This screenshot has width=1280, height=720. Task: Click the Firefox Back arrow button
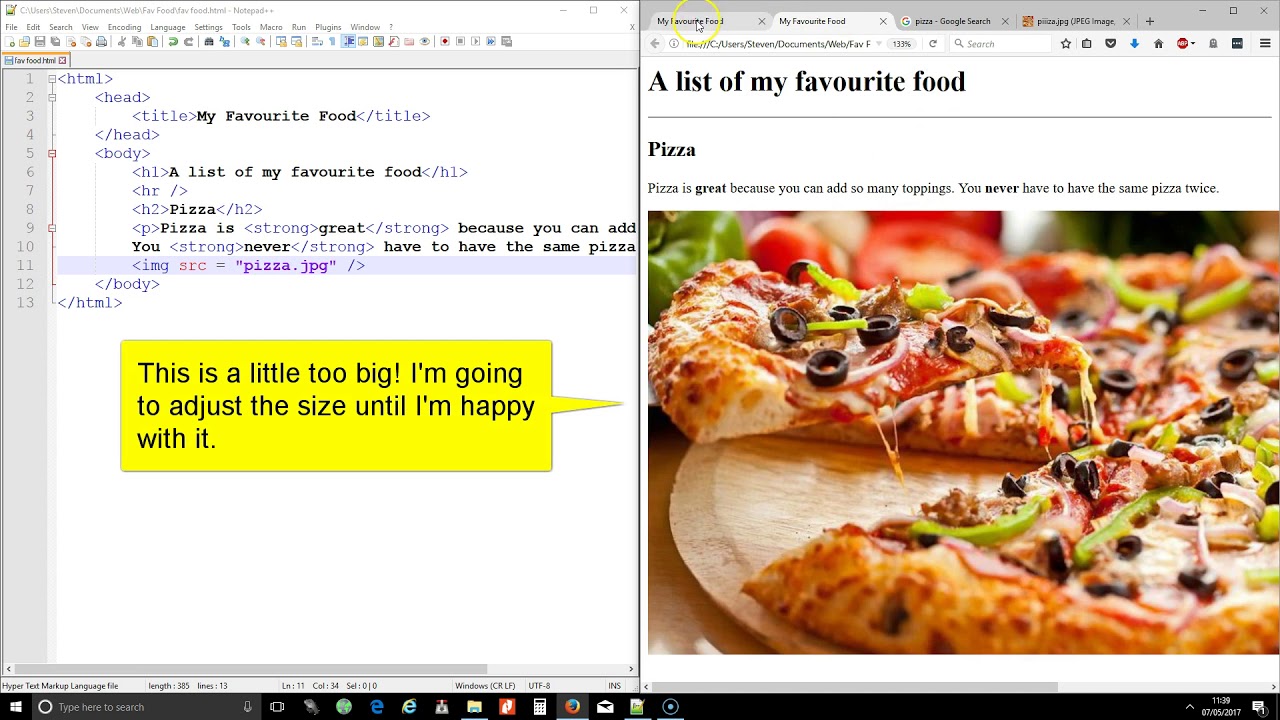655,44
